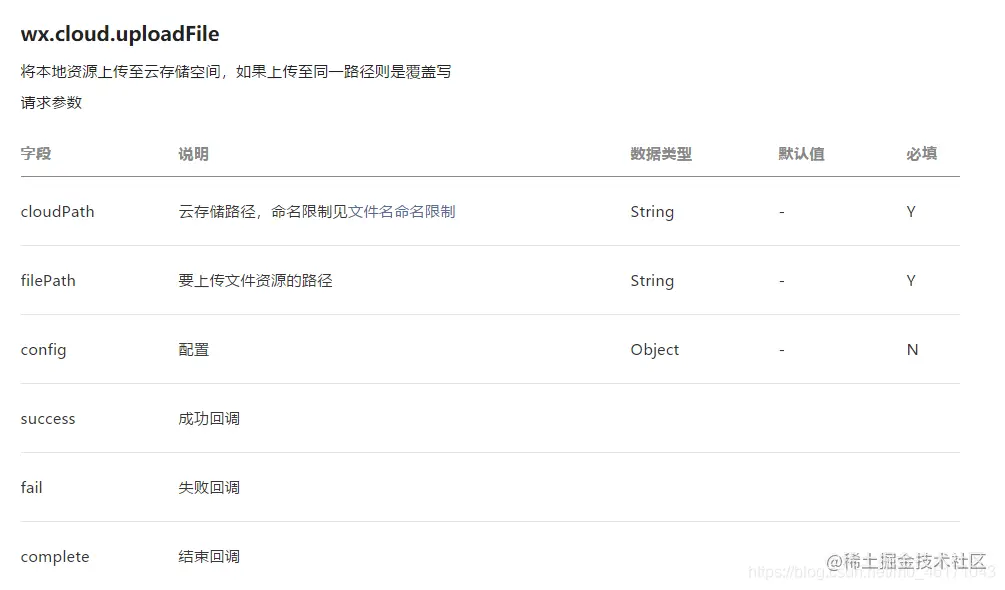Click the 数据类型 column header
Screen dimensions: 1005x590
661,154
